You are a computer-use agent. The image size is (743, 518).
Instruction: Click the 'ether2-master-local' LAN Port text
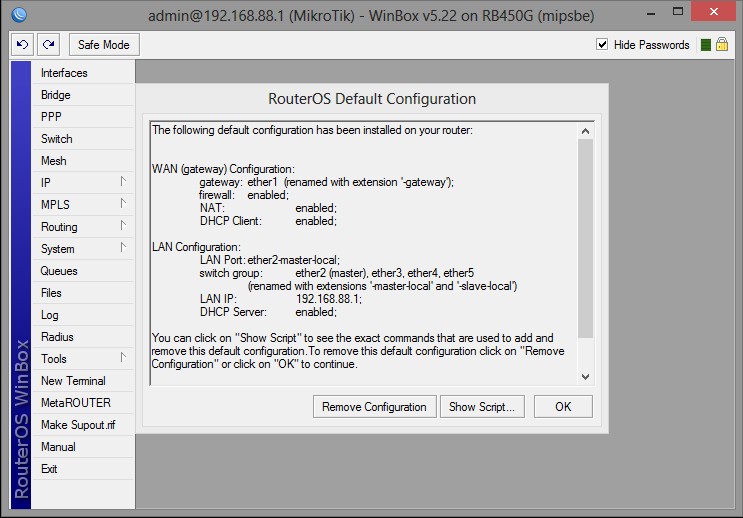tap(293, 260)
